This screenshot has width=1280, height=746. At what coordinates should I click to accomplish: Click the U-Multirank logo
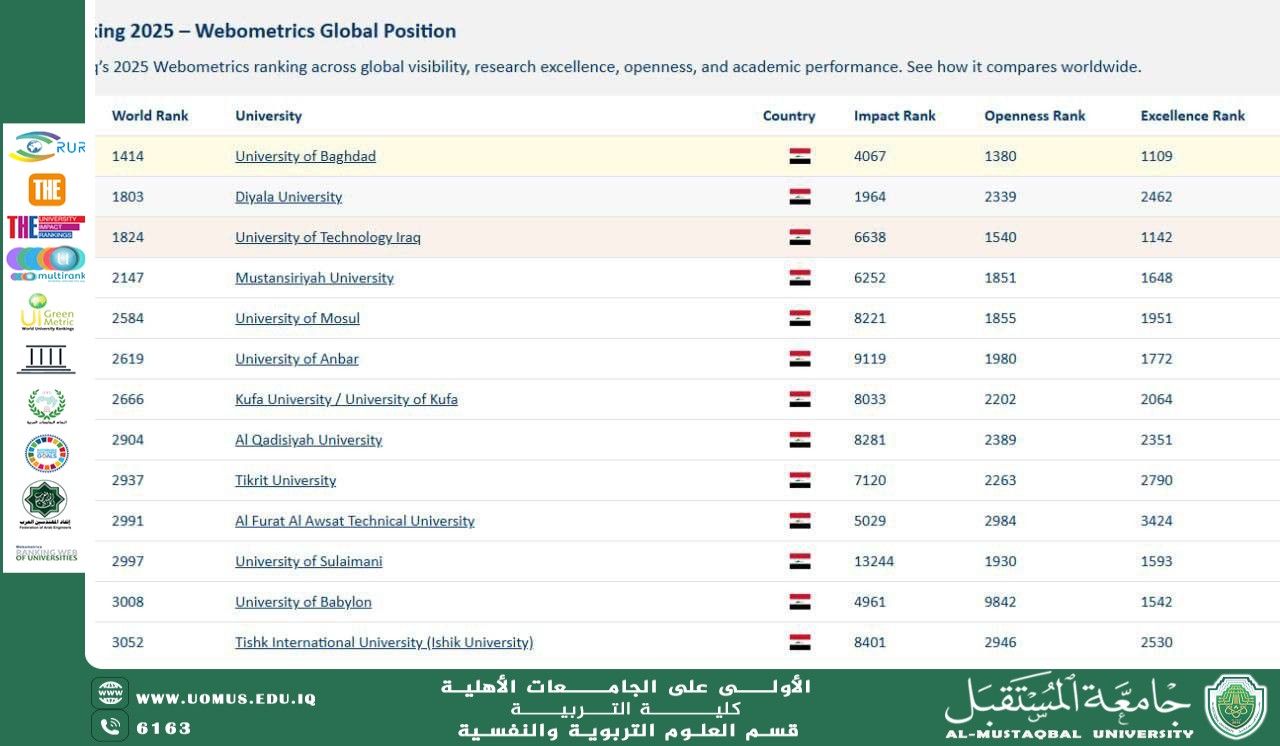pyautogui.click(x=46, y=264)
